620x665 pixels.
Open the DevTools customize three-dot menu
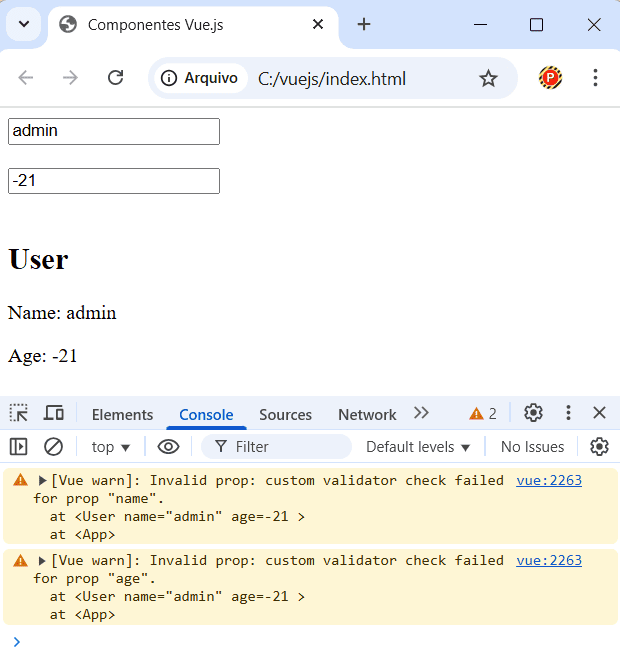(x=568, y=413)
